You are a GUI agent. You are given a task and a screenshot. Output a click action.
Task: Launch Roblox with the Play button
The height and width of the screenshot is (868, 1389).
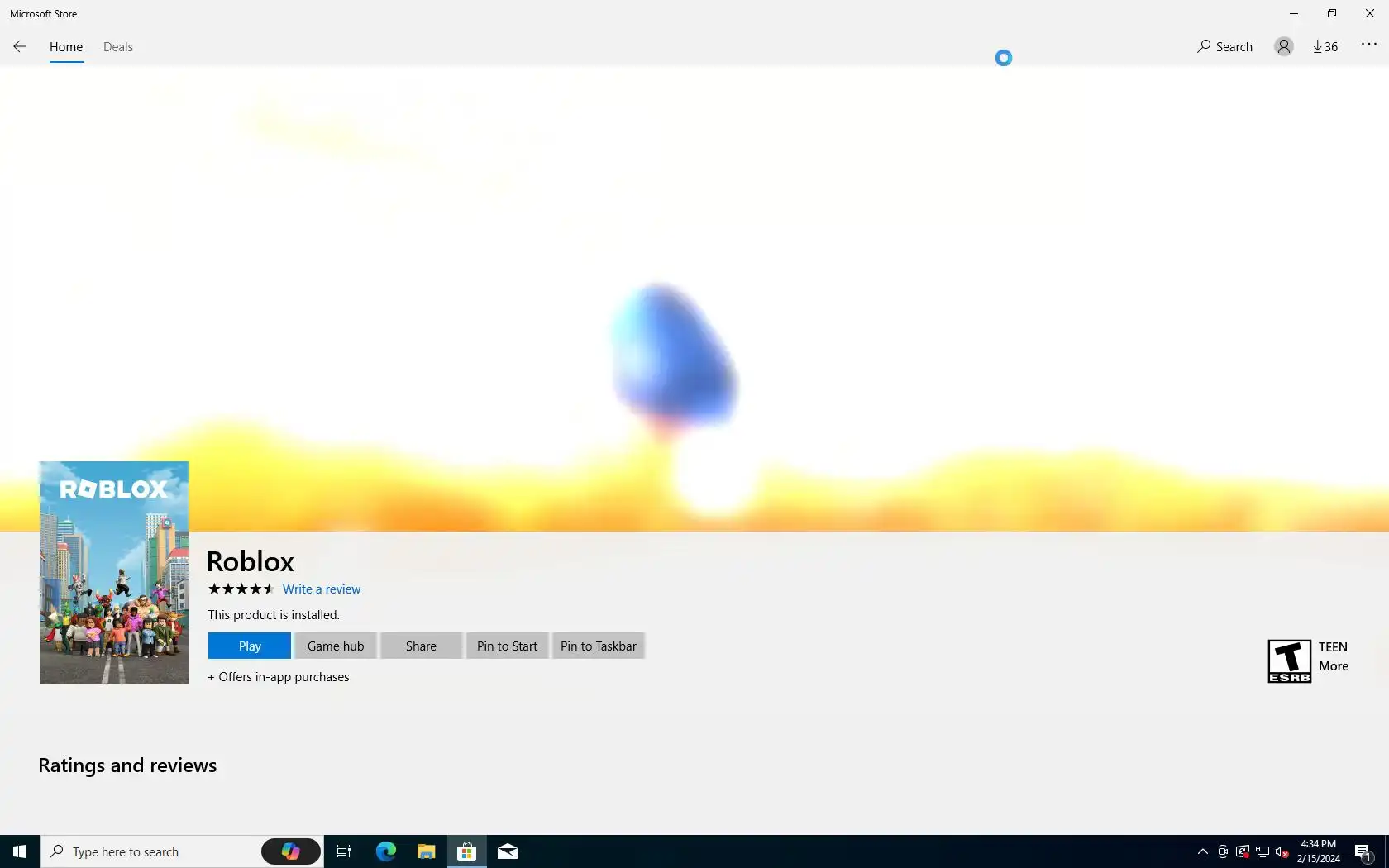point(250,646)
